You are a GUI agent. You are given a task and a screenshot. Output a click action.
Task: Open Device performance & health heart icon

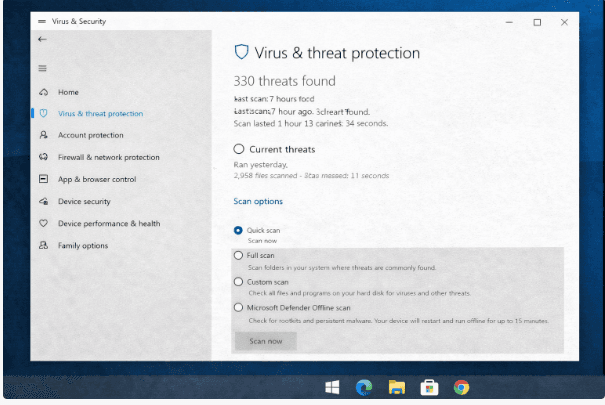[x=43, y=223]
